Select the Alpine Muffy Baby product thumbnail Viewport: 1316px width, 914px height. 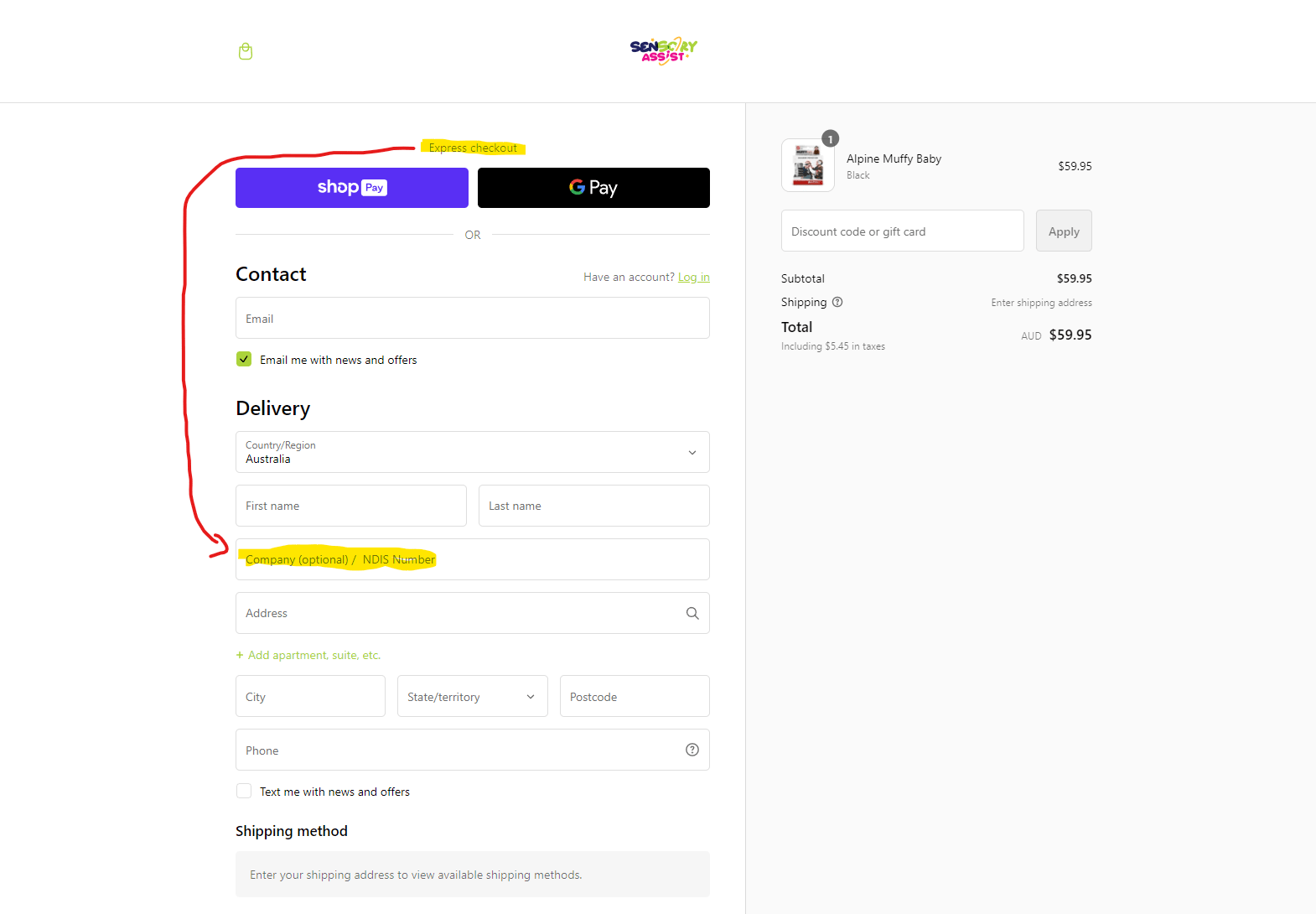tap(808, 165)
